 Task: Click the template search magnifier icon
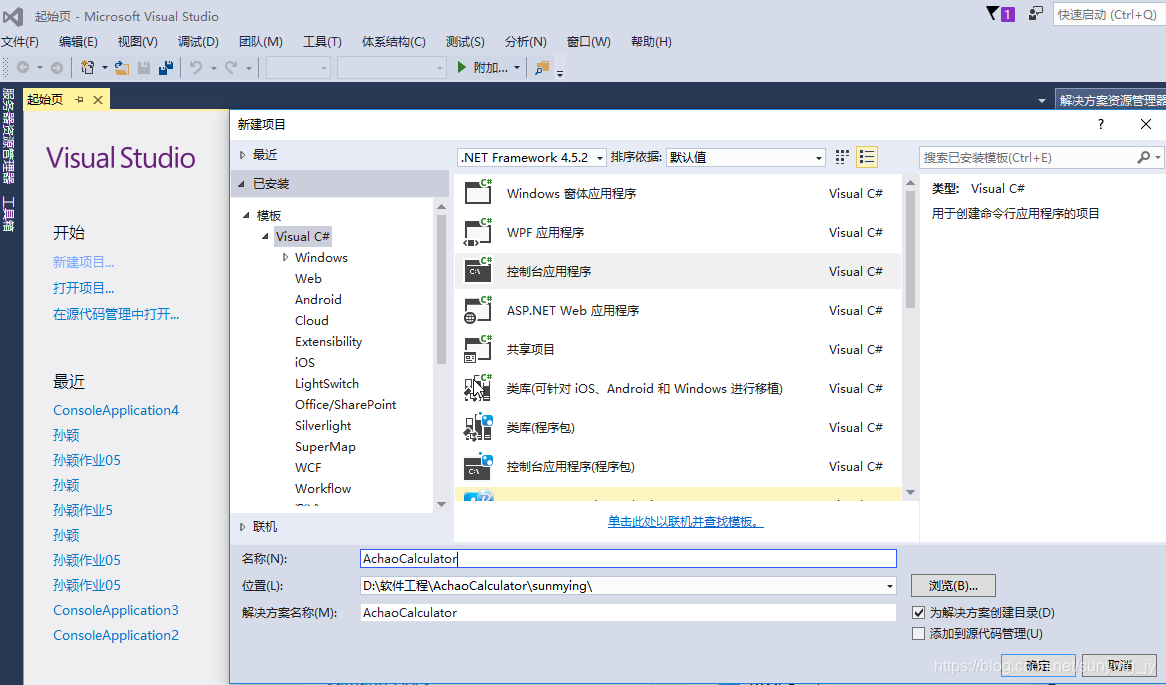(x=1144, y=157)
